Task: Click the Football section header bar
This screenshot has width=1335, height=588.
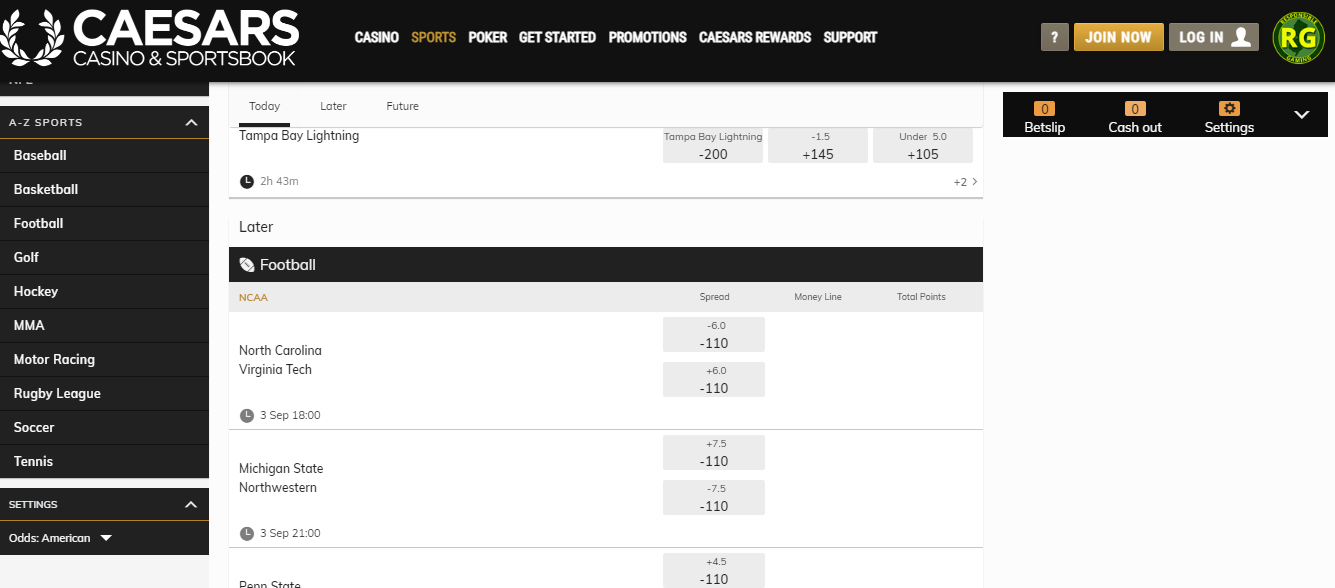Action: pos(606,265)
